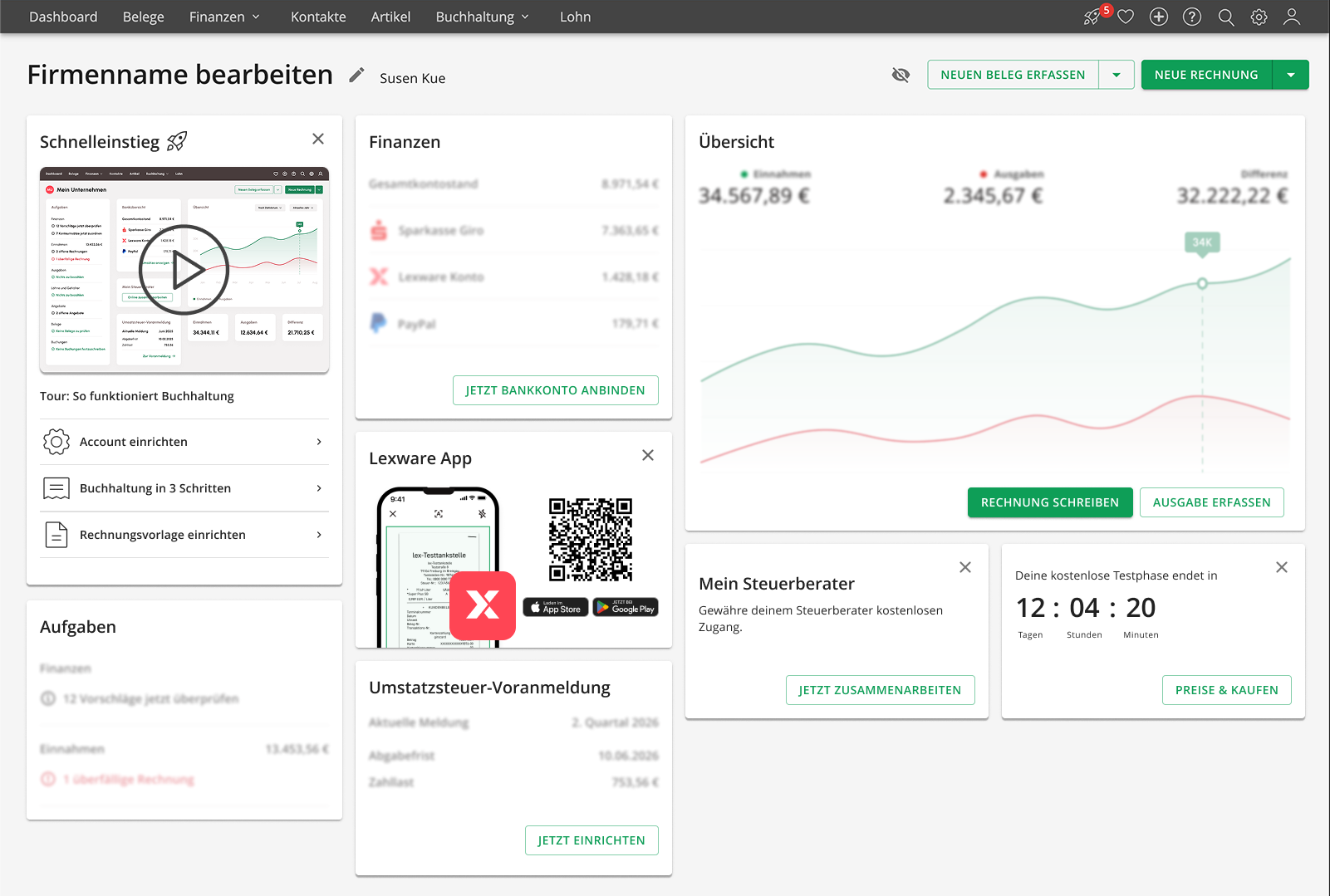1330x896 pixels.
Task: Click the info icon next to 12 Vorschläge
Action: pyautogui.click(x=48, y=698)
